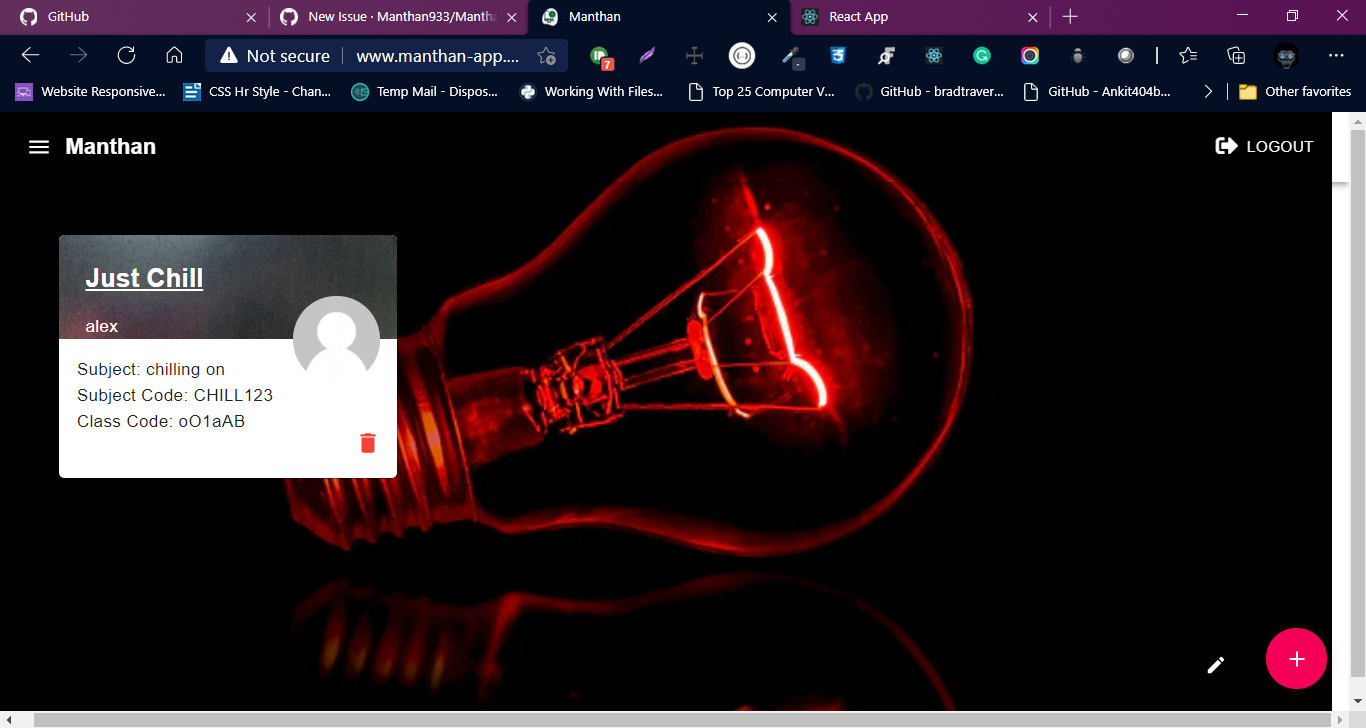Click the Manthan app title
This screenshot has width=1366, height=728.
(x=111, y=147)
